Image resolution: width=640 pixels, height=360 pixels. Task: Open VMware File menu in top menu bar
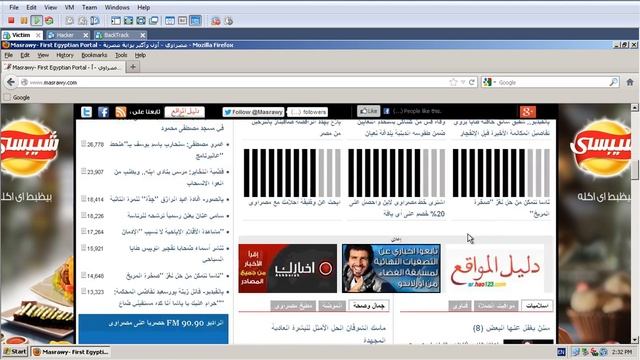pyautogui.click(x=14, y=7)
